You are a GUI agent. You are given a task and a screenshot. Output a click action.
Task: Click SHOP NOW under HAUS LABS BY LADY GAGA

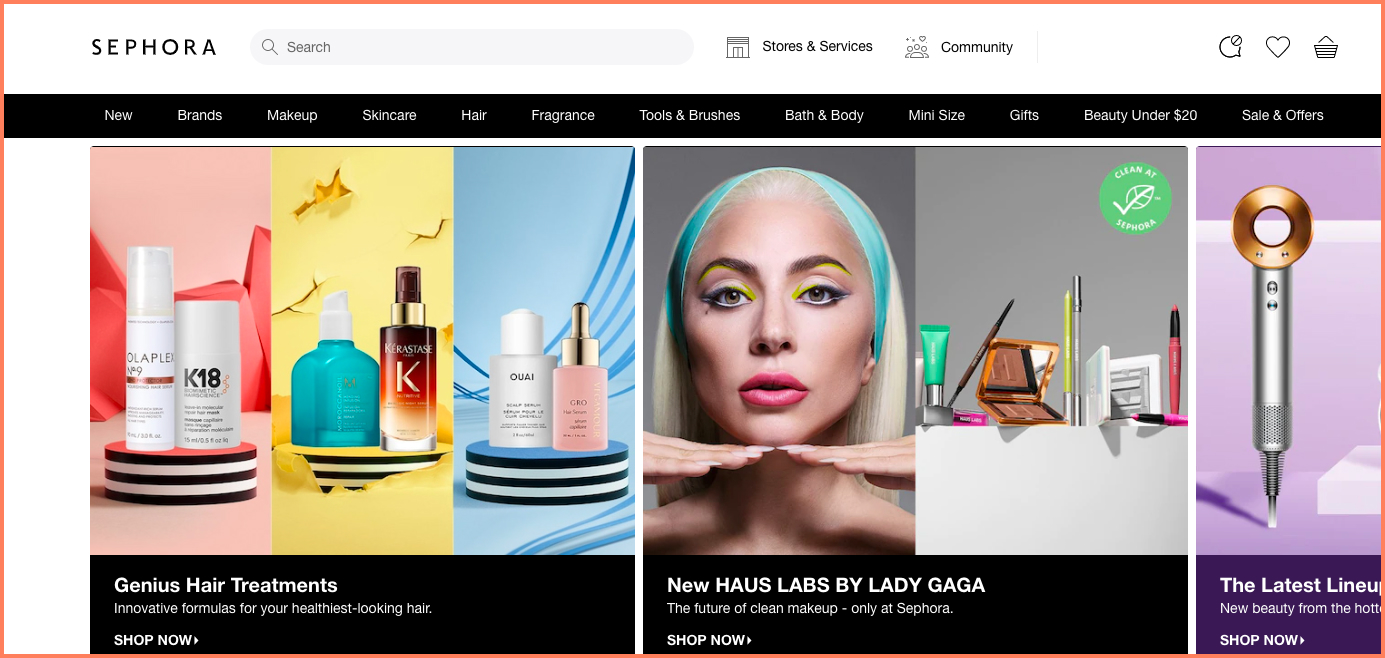pyautogui.click(x=709, y=640)
